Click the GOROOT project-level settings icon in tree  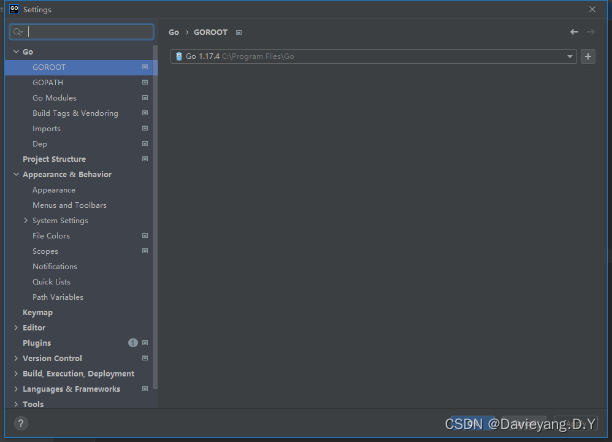(x=145, y=67)
